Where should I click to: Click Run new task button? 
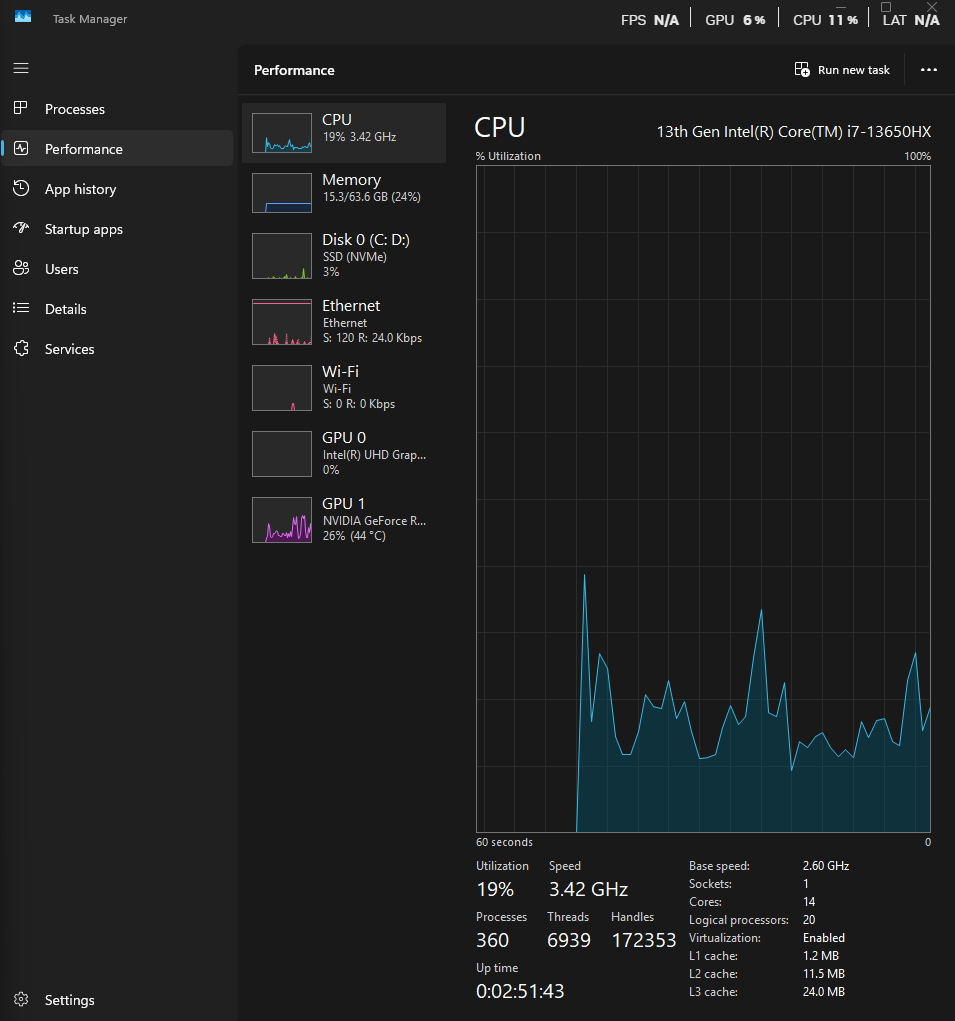(x=842, y=70)
